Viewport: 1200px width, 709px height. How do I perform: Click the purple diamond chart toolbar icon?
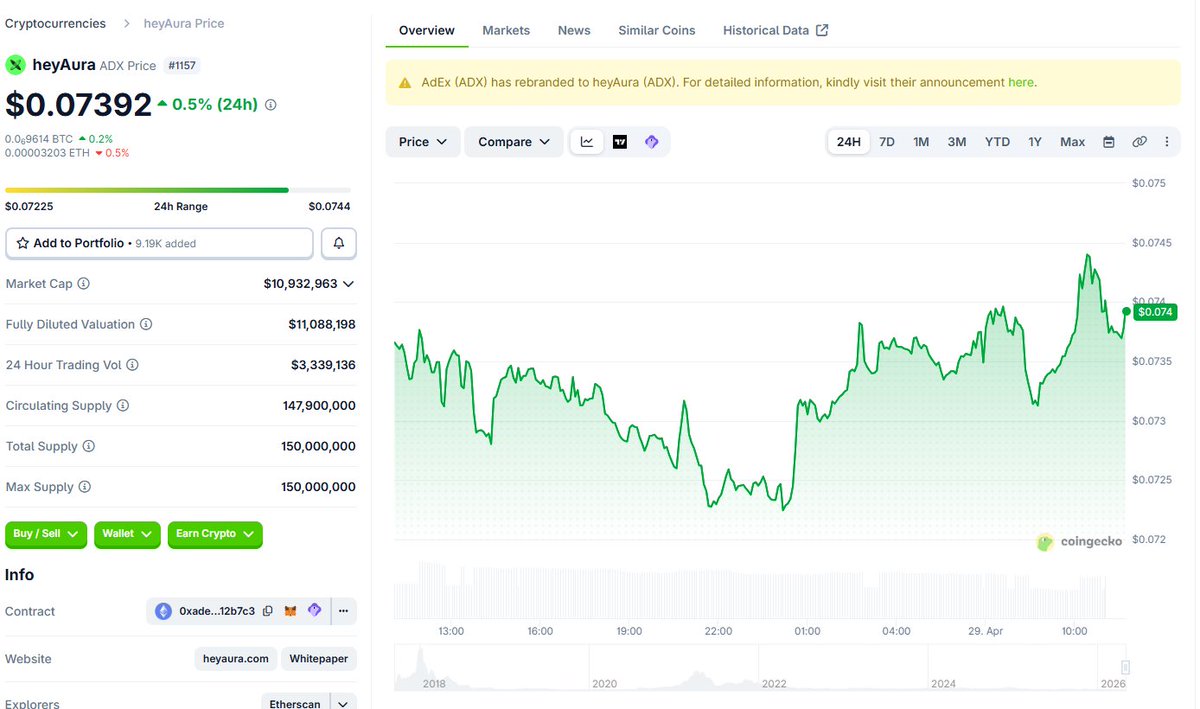[652, 142]
